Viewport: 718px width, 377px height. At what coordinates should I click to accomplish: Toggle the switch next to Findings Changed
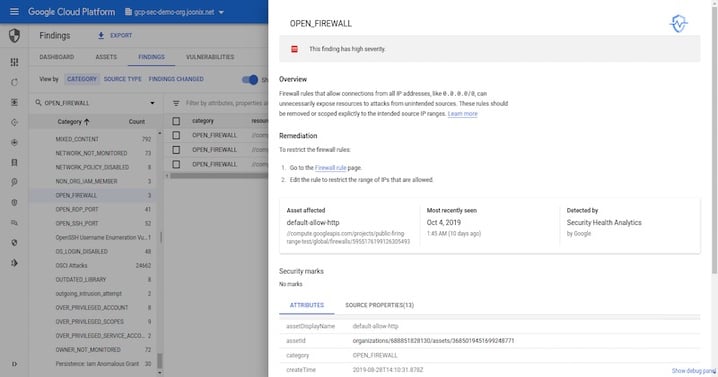250,80
